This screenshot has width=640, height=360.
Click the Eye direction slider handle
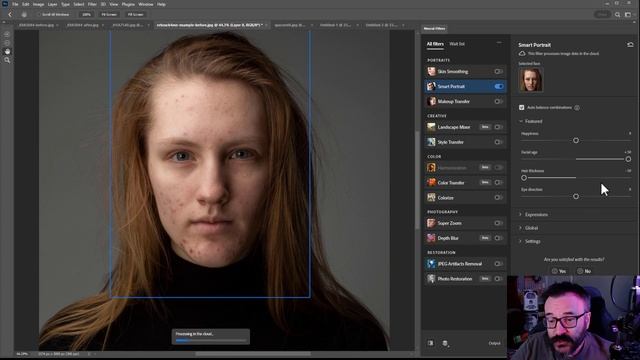click(x=576, y=197)
